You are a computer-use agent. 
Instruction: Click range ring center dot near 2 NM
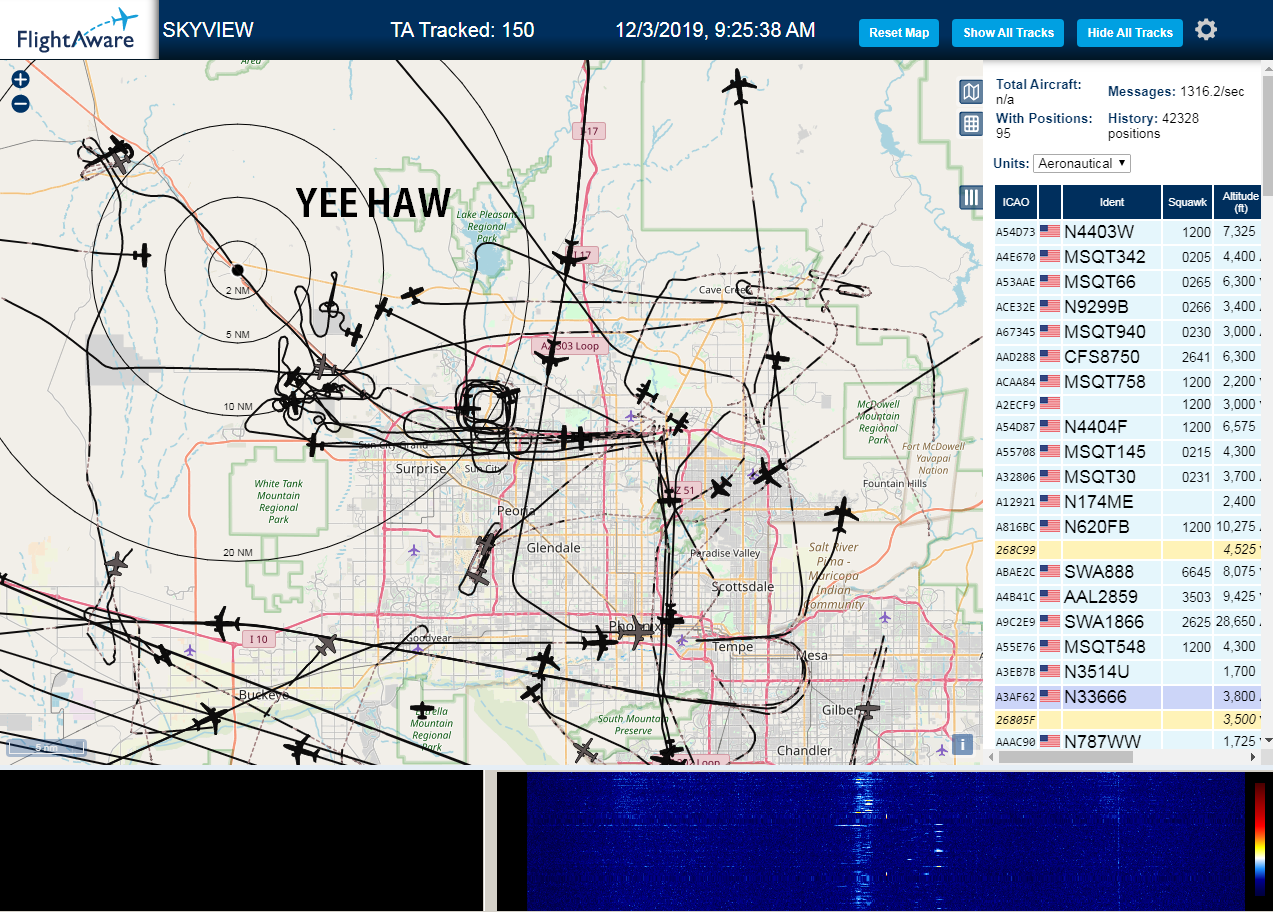click(238, 270)
